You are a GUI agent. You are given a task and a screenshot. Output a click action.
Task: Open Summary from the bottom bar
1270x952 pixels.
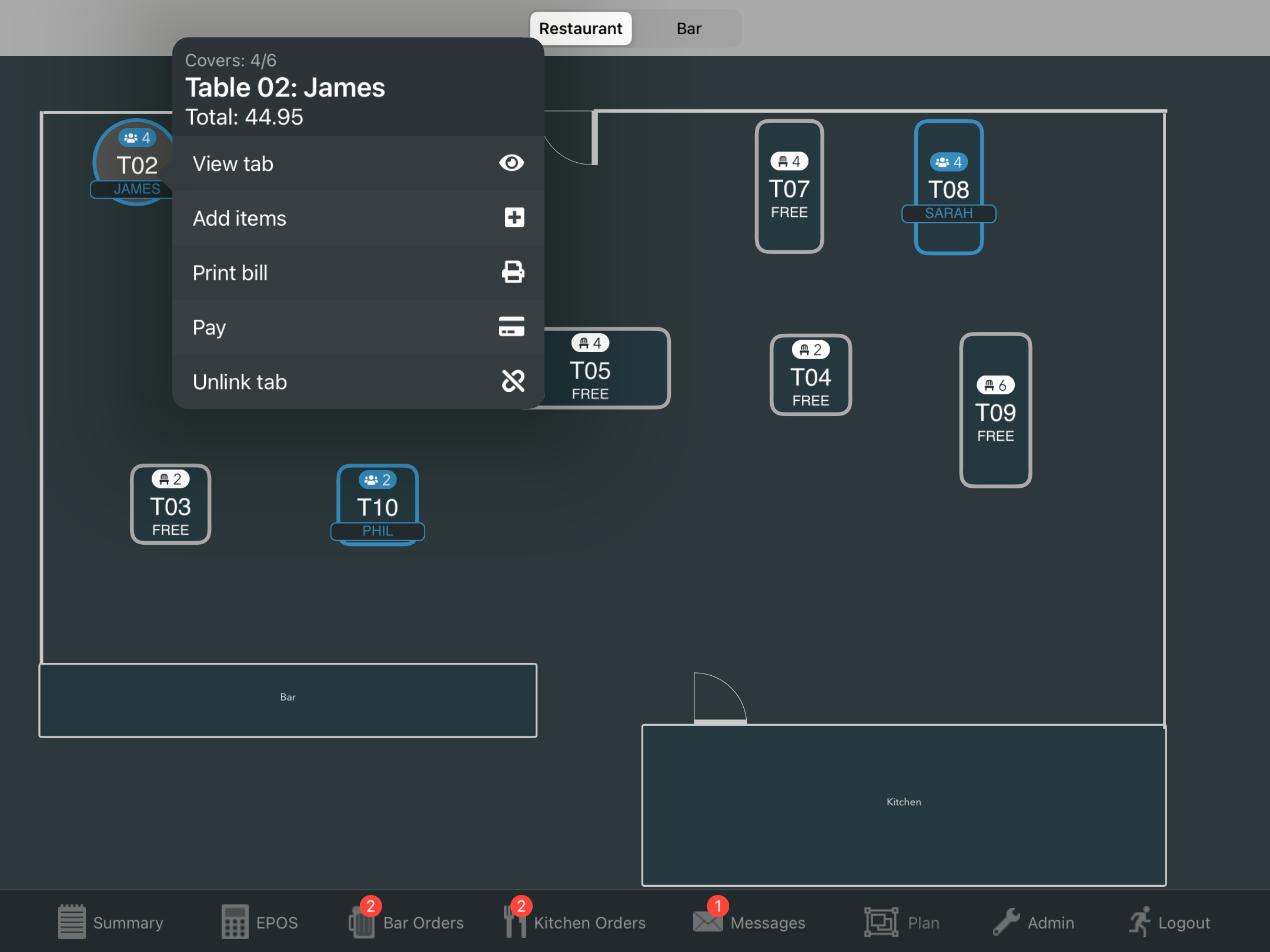pyautogui.click(x=111, y=922)
